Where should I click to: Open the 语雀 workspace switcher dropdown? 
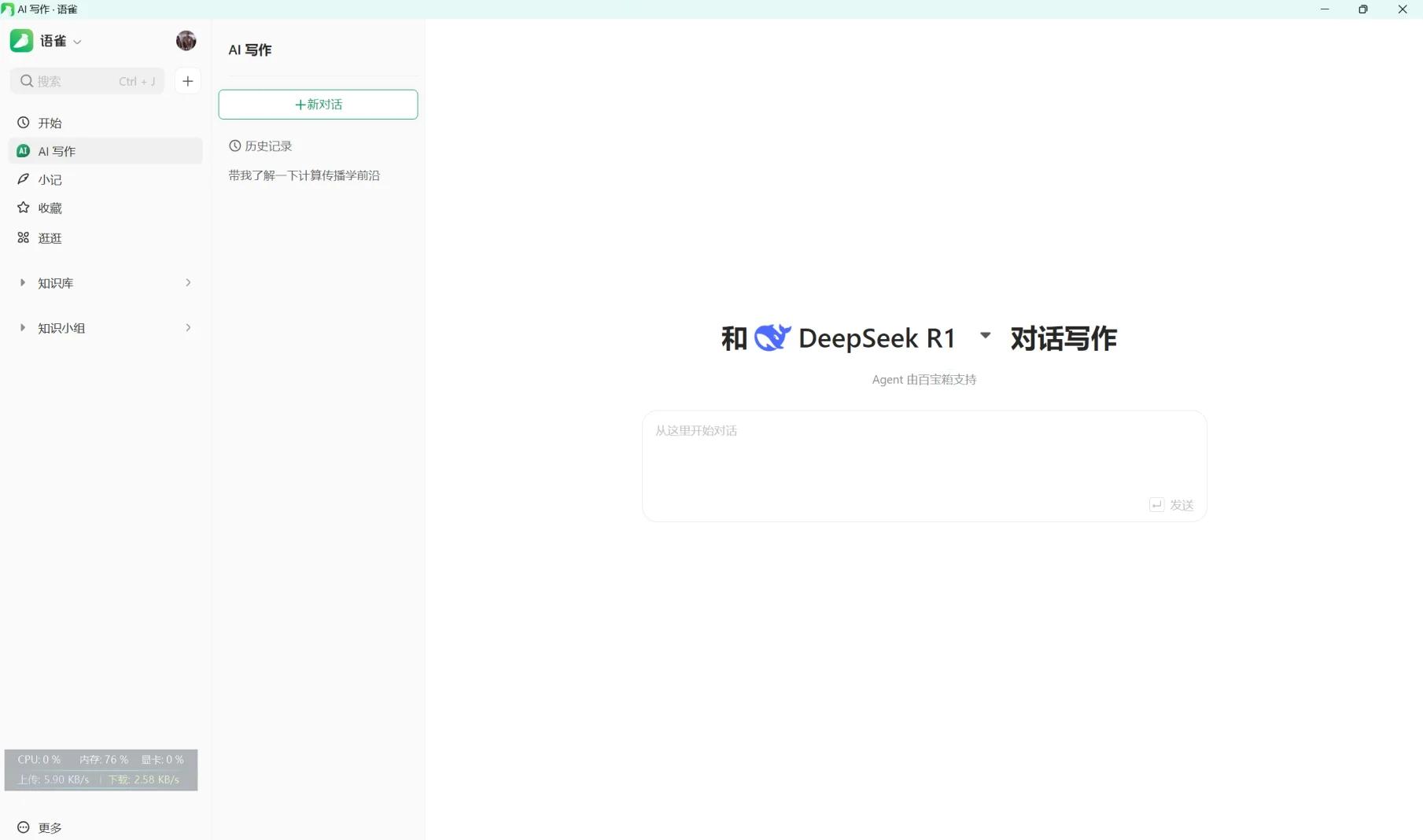77,42
